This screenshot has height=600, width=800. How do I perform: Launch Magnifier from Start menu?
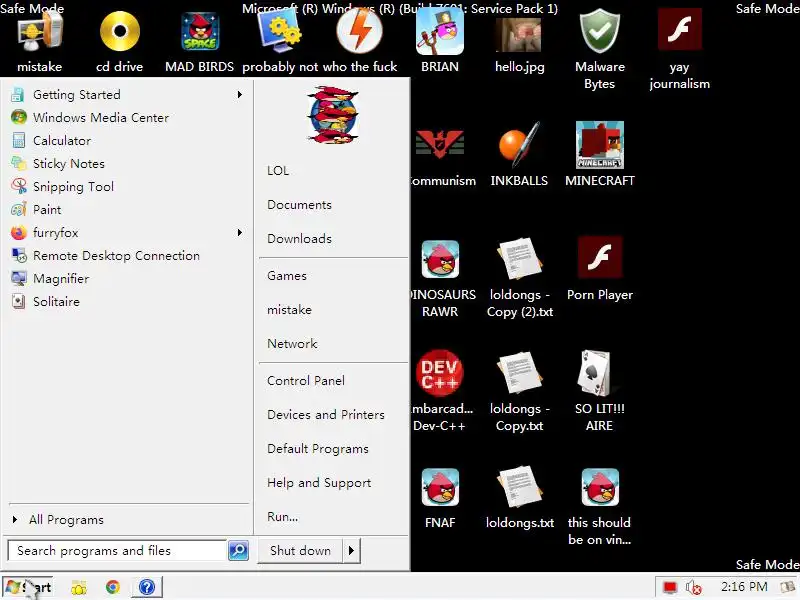(x=127, y=279)
